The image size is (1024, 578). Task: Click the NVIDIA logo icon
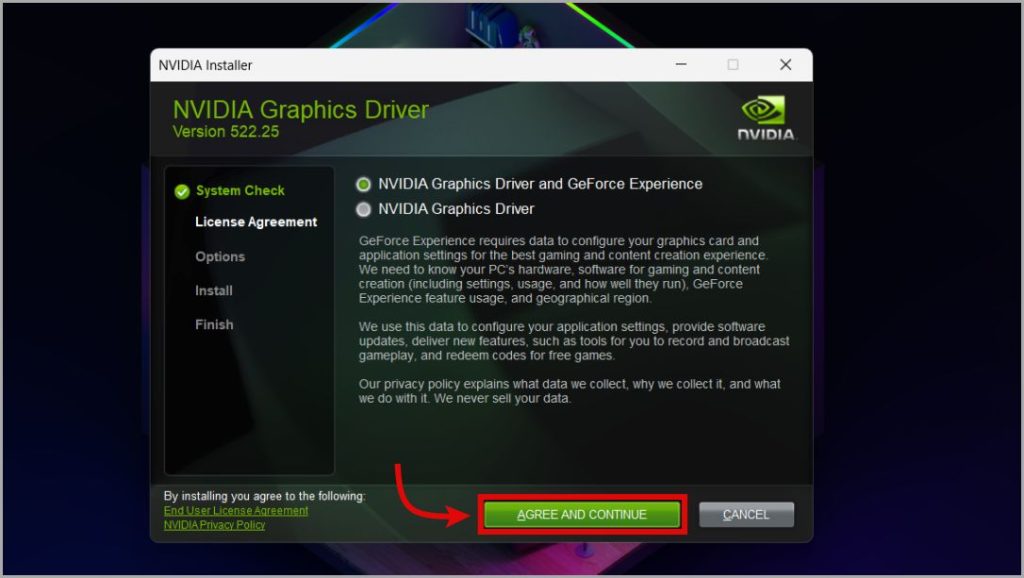click(765, 118)
